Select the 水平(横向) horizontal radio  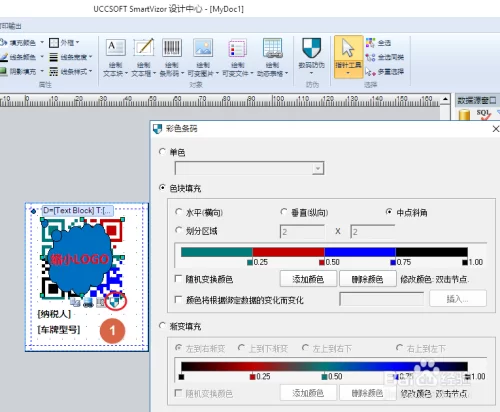179,212
